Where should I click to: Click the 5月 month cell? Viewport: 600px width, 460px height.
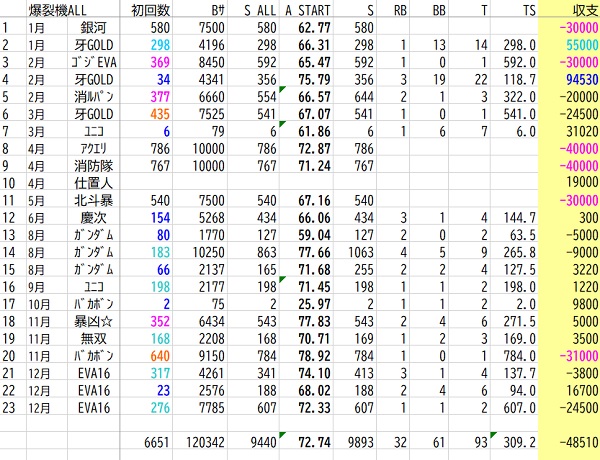click(x=36, y=200)
